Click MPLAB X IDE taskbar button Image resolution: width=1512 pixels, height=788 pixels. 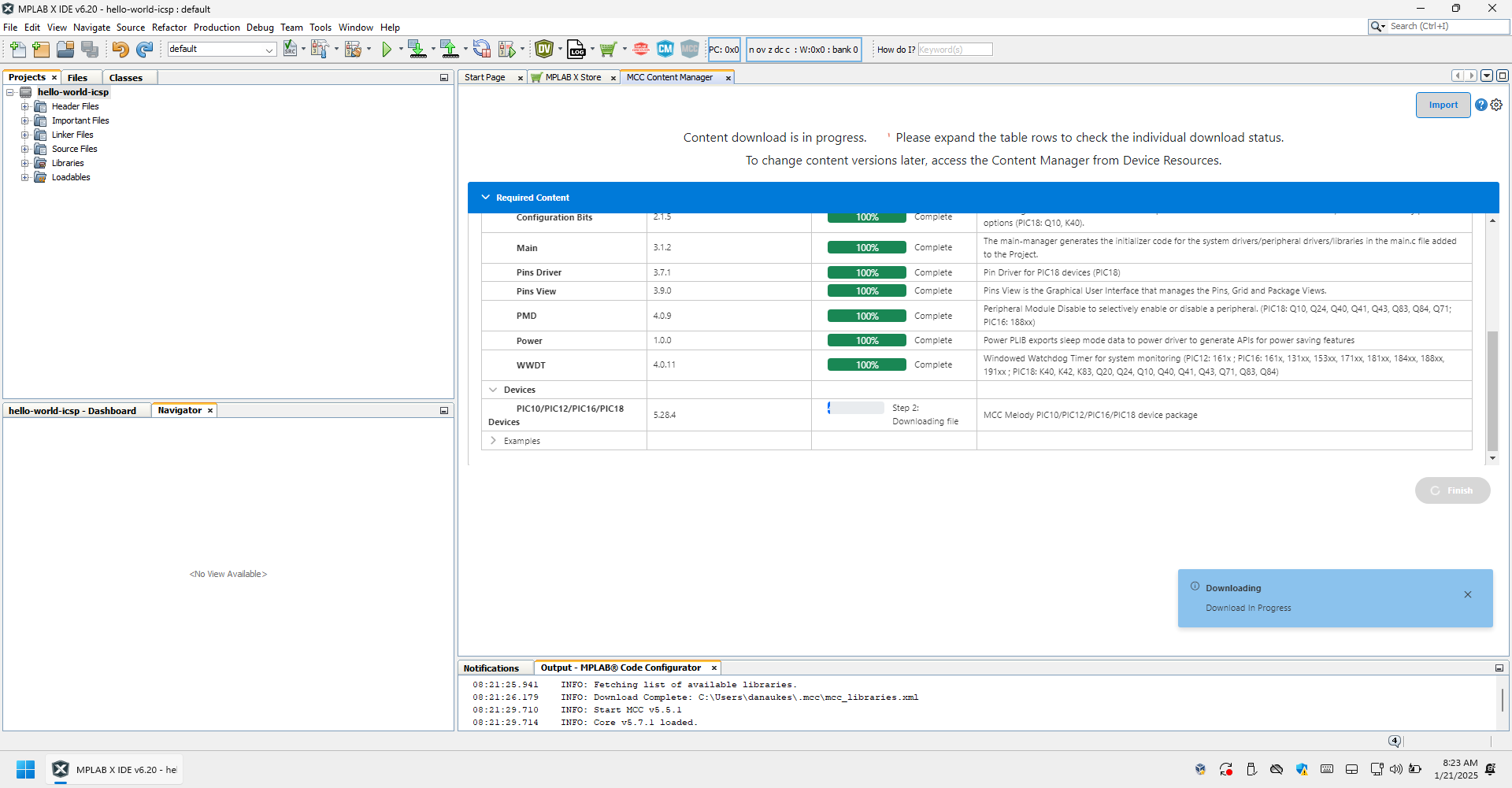(115, 769)
